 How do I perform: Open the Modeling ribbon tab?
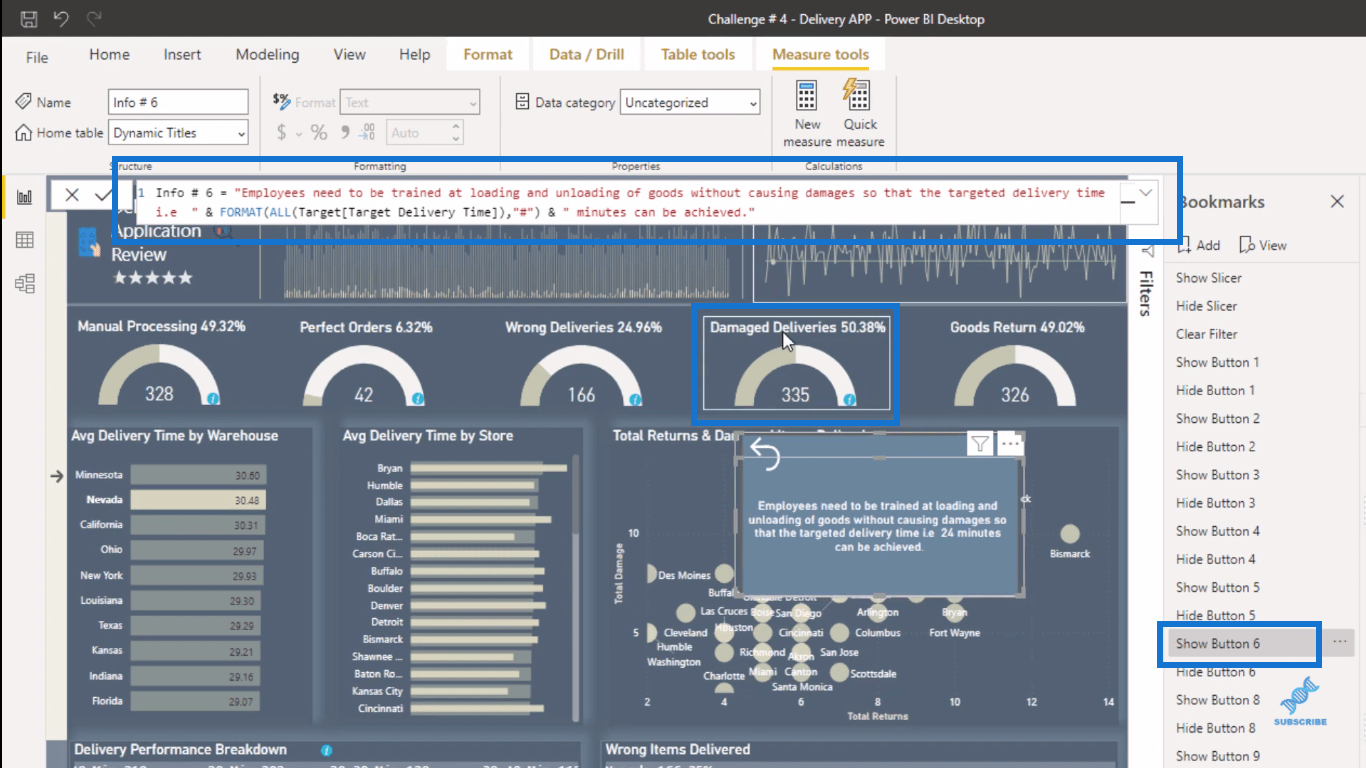coord(267,55)
